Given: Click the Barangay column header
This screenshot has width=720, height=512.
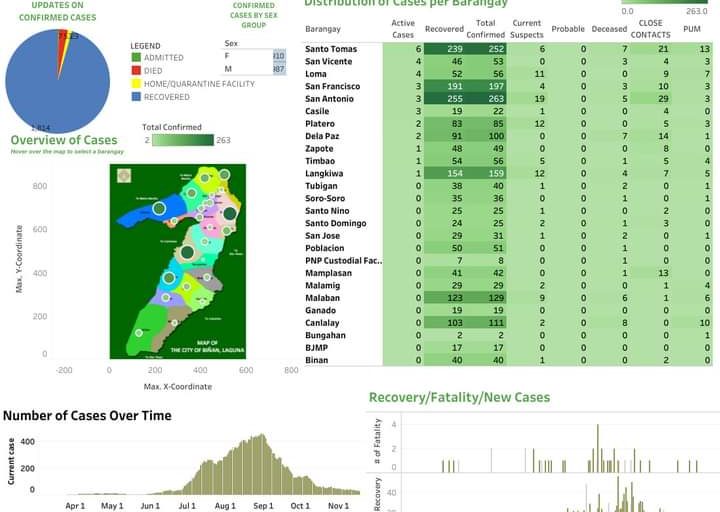Looking at the screenshot, I should (323, 29).
